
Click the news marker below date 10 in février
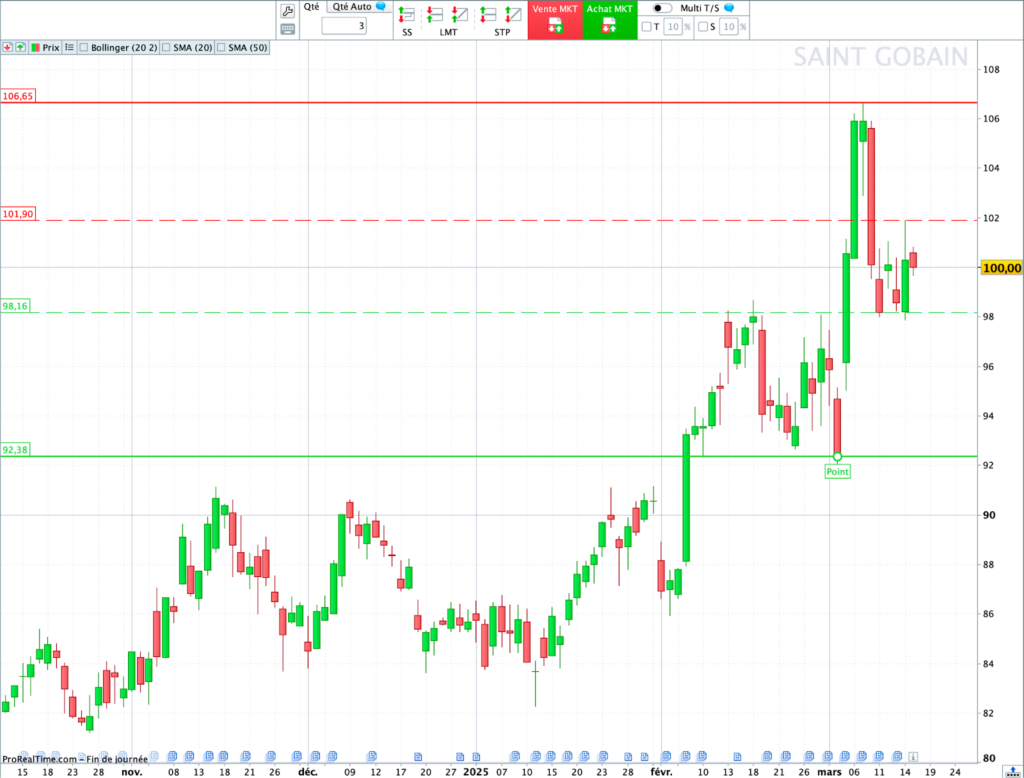(702, 756)
